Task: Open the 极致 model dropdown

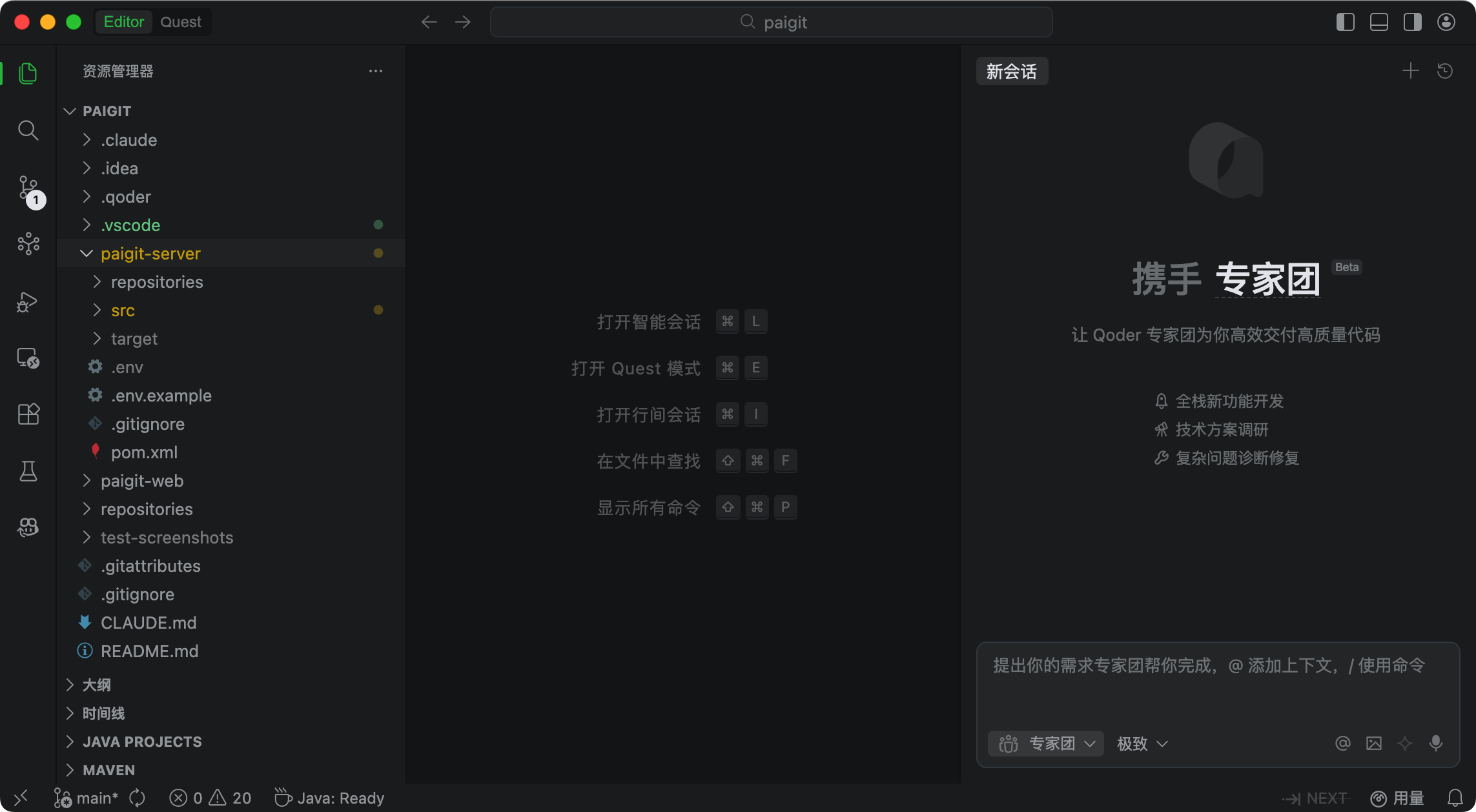Action: [1142, 744]
